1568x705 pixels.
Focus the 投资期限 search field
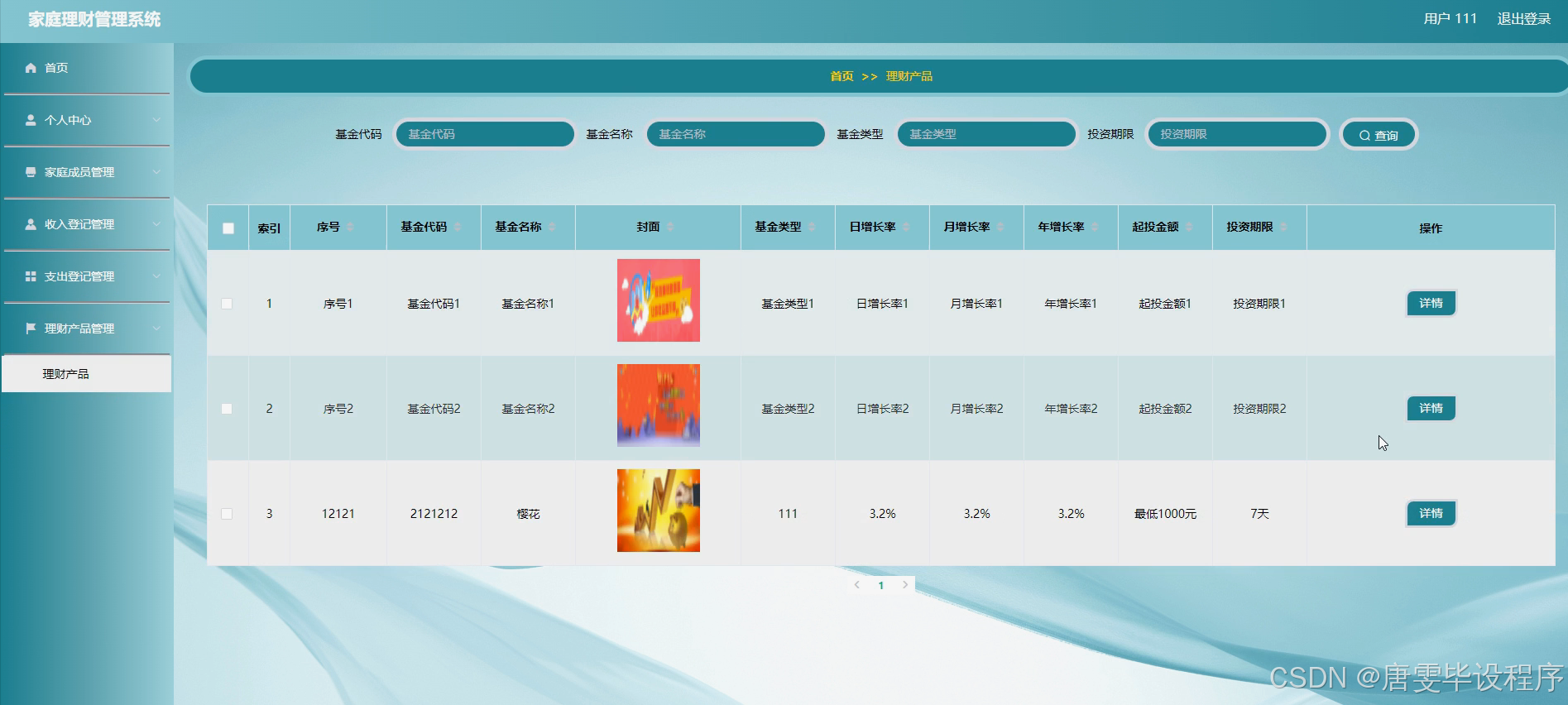click(1237, 134)
